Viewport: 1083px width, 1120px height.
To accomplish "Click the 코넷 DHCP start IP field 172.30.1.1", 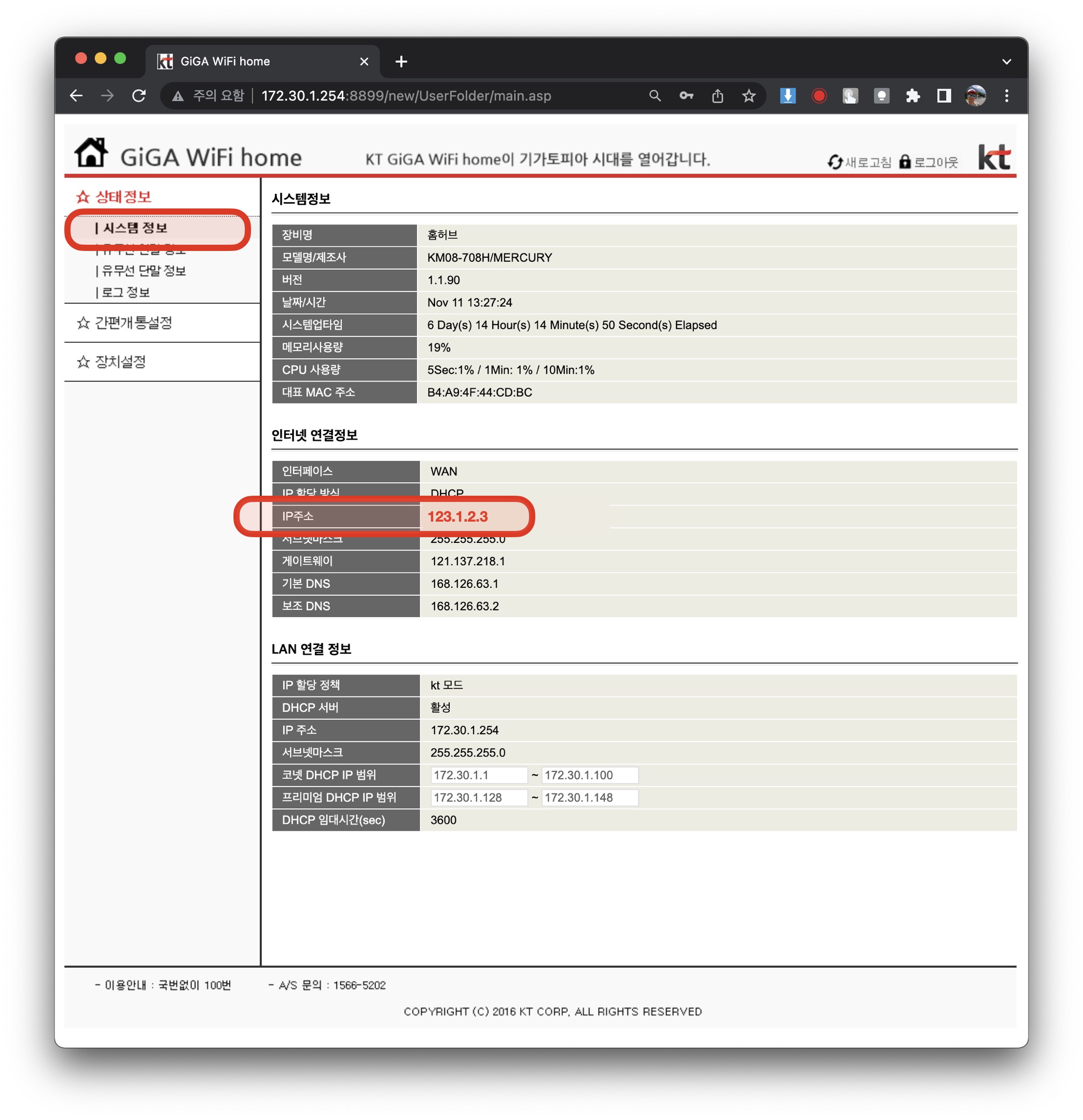I will coord(478,775).
